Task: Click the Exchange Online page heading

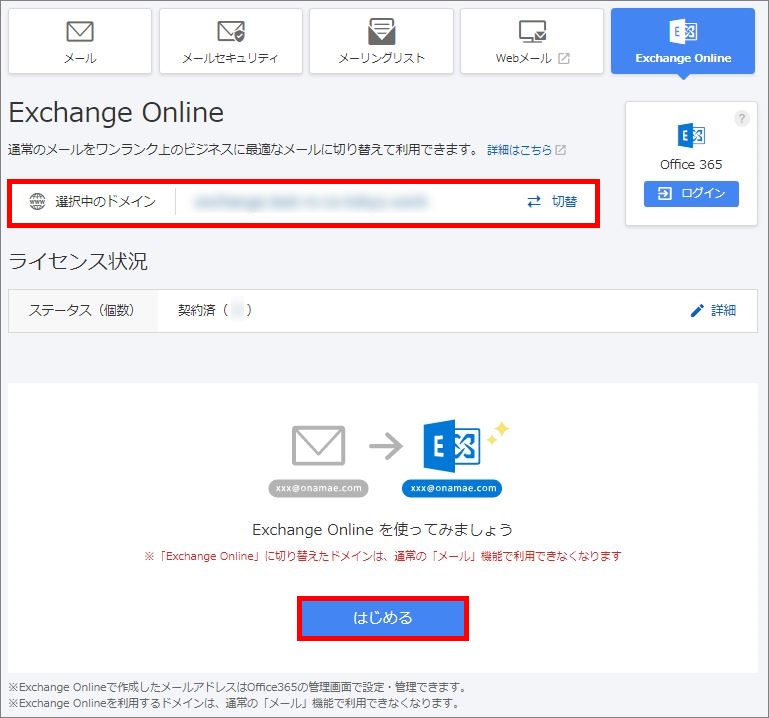Action: (116, 113)
